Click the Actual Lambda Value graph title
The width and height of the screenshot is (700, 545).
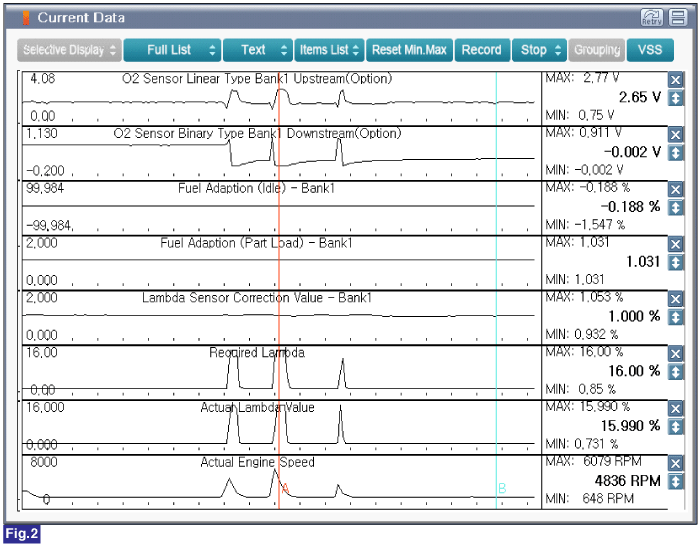257,408
